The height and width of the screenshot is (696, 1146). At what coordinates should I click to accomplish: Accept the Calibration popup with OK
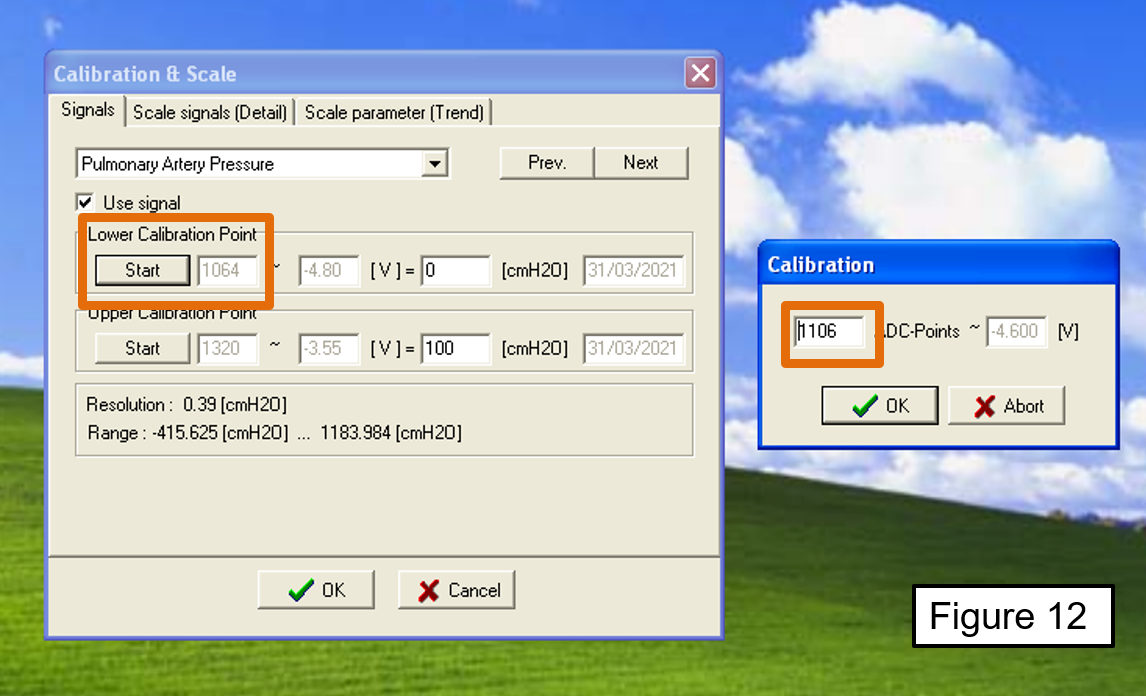point(880,406)
